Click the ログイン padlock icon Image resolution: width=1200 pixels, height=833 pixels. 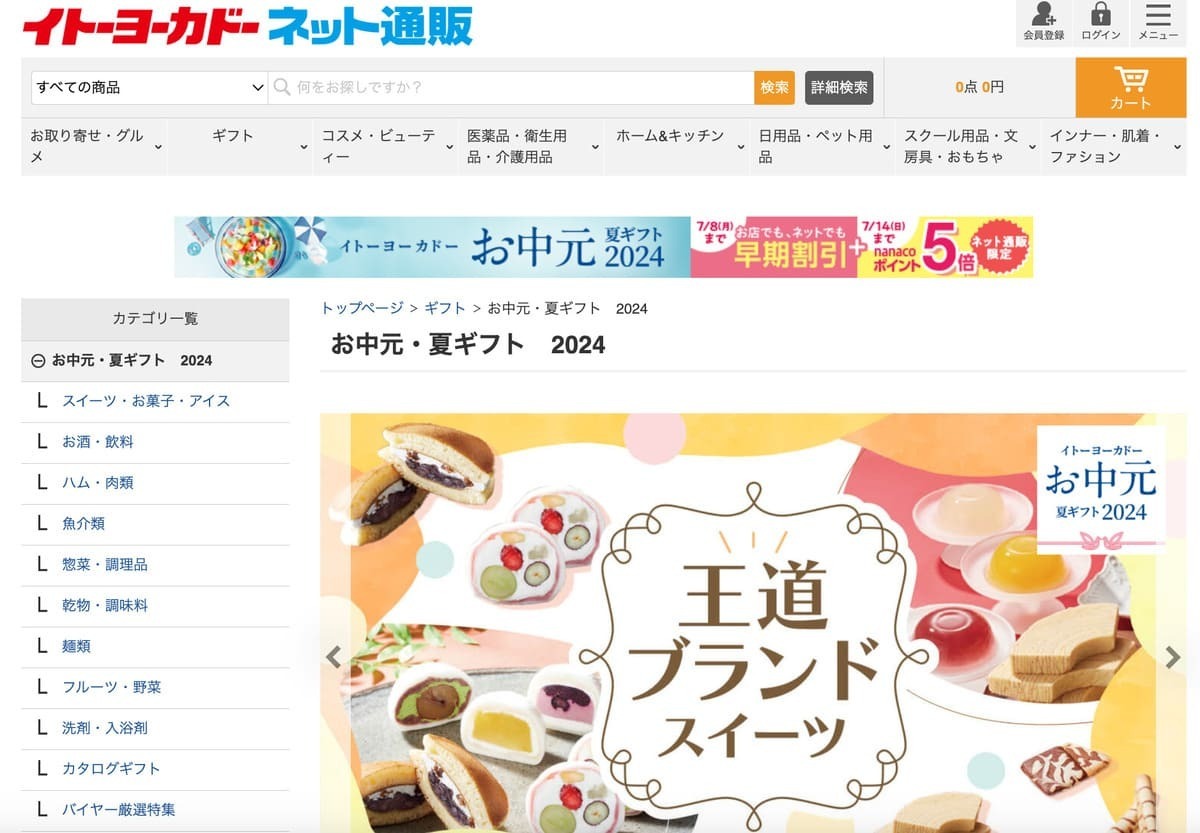point(1101,22)
